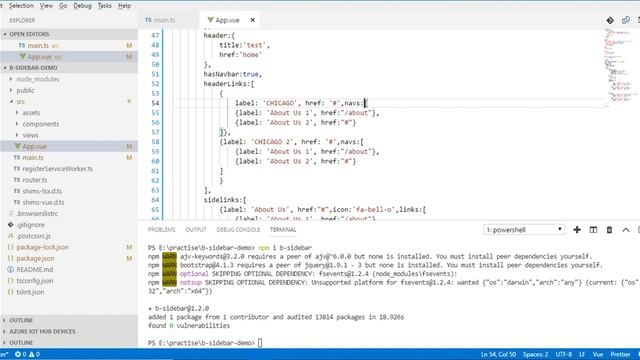The image size is (640, 360).
Task: Open .postcssrc.js file
Action: click(33, 236)
